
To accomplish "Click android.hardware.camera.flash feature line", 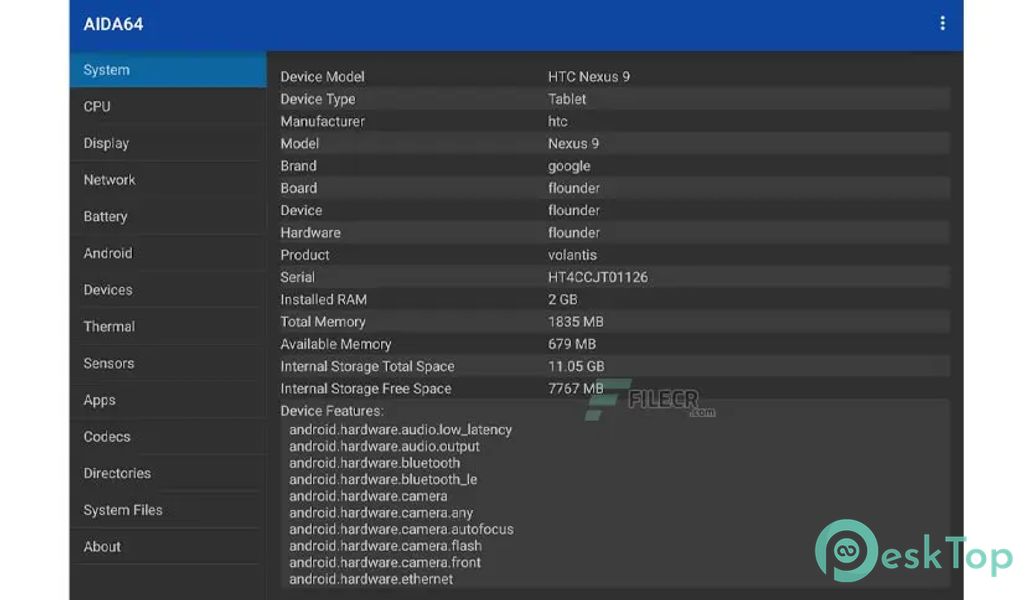I will (385, 546).
